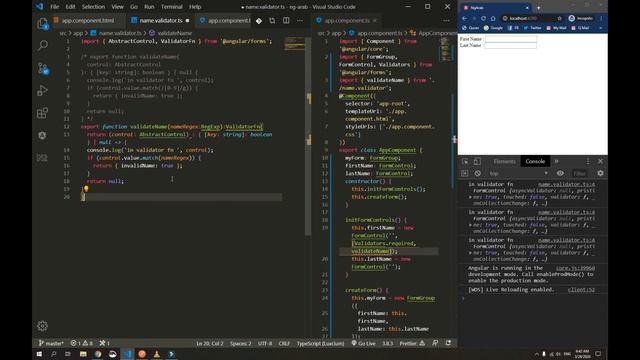Open console settings gear in DevTools
Screen dimensions: 640x360
tap(600, 173)
